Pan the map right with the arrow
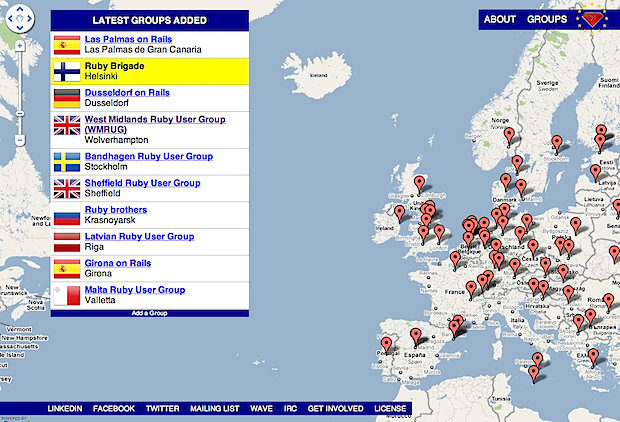620x422 pixels. [30, 18]
